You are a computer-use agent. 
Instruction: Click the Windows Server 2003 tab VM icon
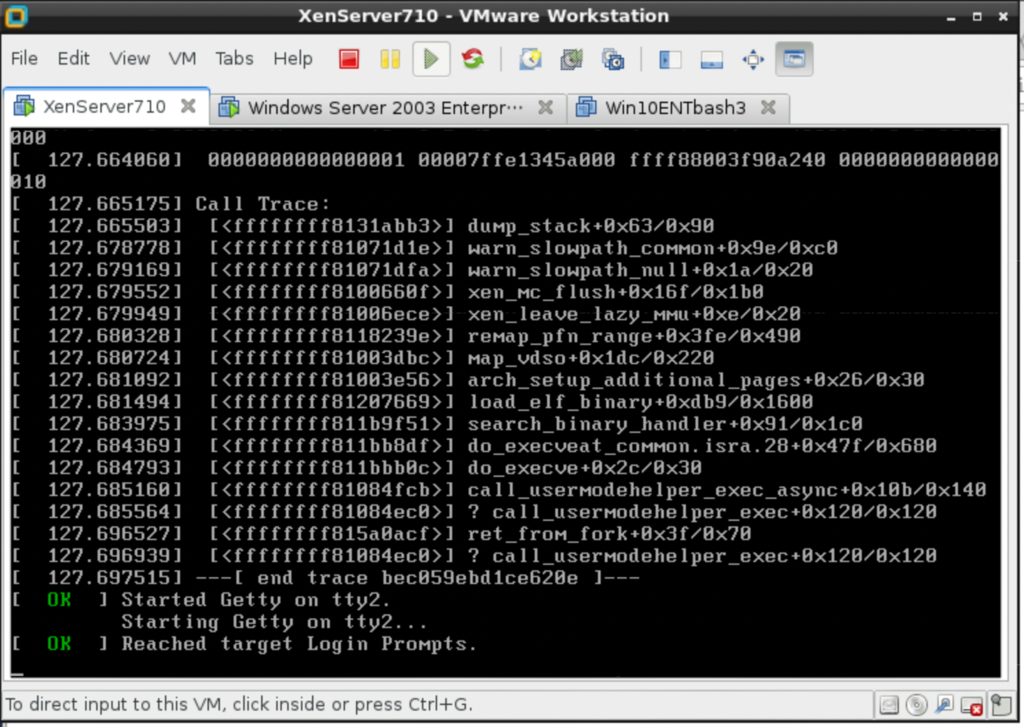click(x=229, y=107)
